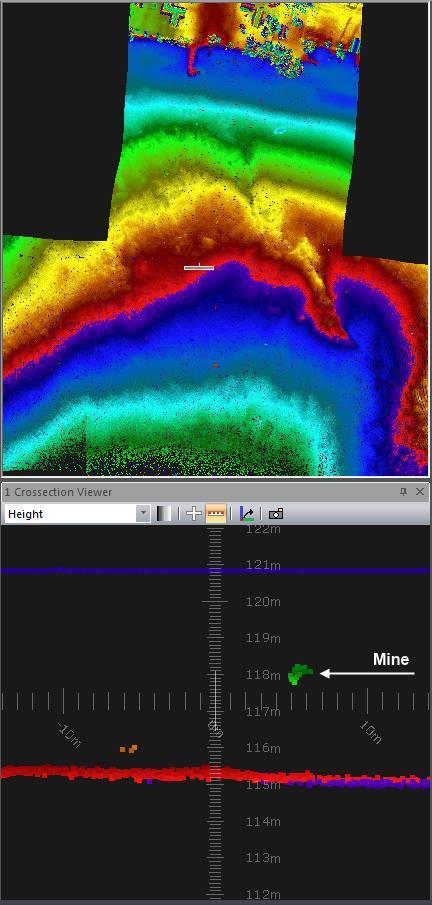Click the Crossection Viewer title bar
The height and width of the screenshot is (905, 432).
[215, 492]
